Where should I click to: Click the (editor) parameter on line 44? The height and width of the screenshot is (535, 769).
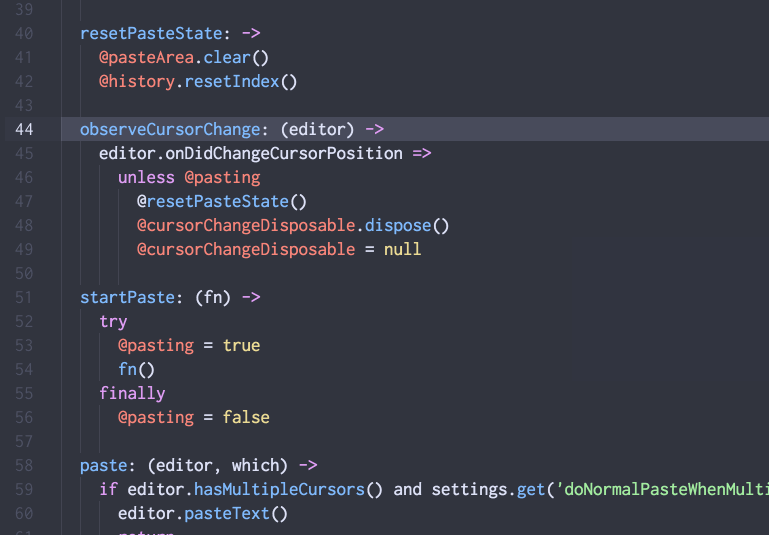317,129
